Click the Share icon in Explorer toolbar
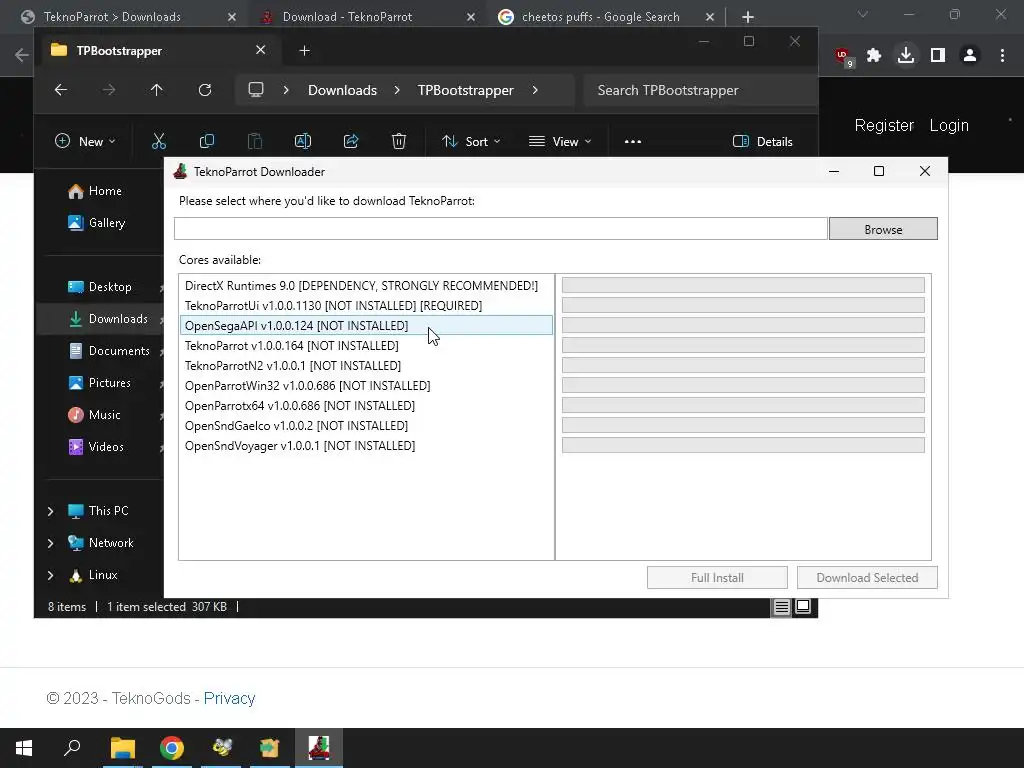This screenshot has width=1024, height=768. (x=351, y=141)
